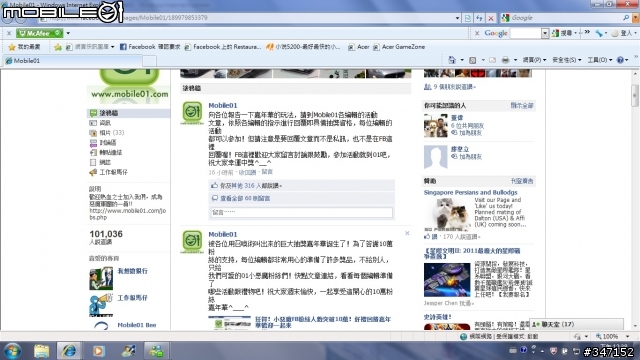This screenshot has width=640, height=360.
Task: Click the add-to-favorites bar star icon
Action: click(x=58, y=47)
